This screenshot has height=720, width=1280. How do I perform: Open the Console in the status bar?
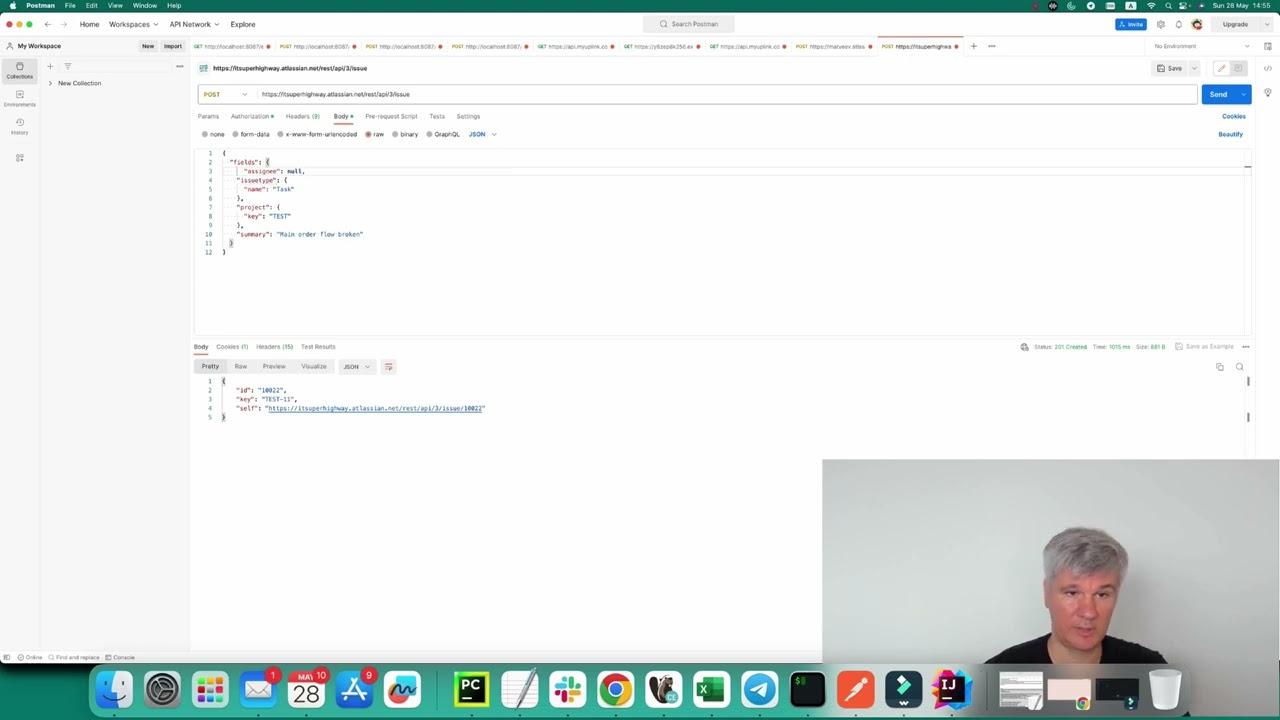[x=120, y=657]
